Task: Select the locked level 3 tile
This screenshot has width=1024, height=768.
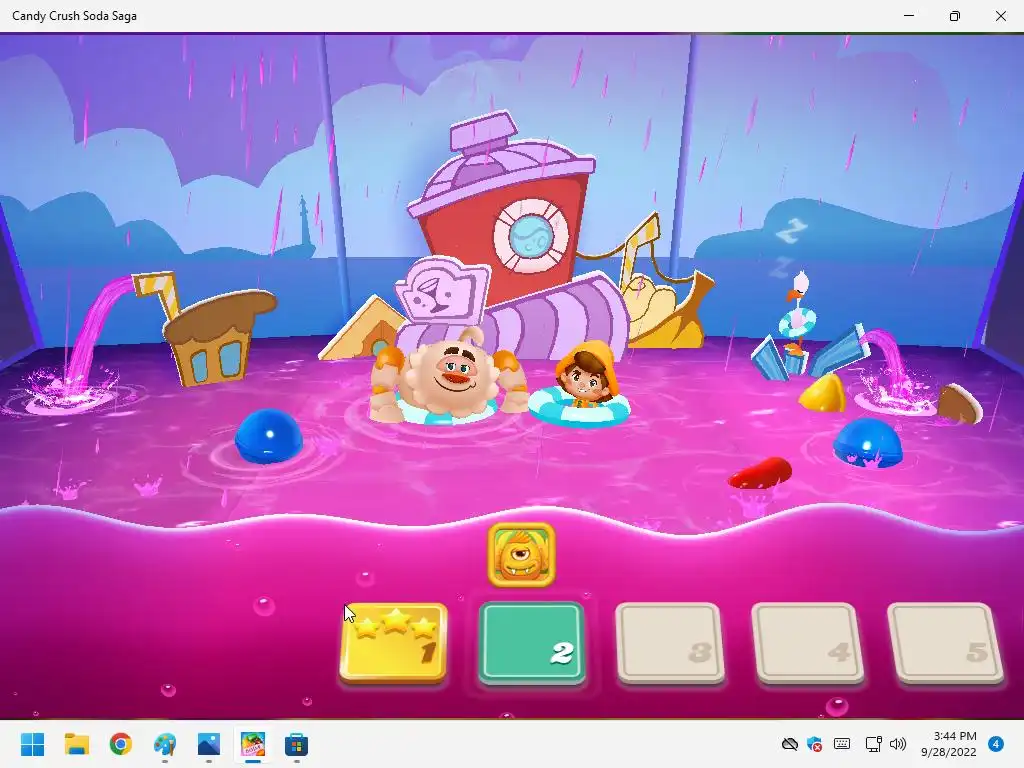Action: pyautogui.click(x=670, y=643)
